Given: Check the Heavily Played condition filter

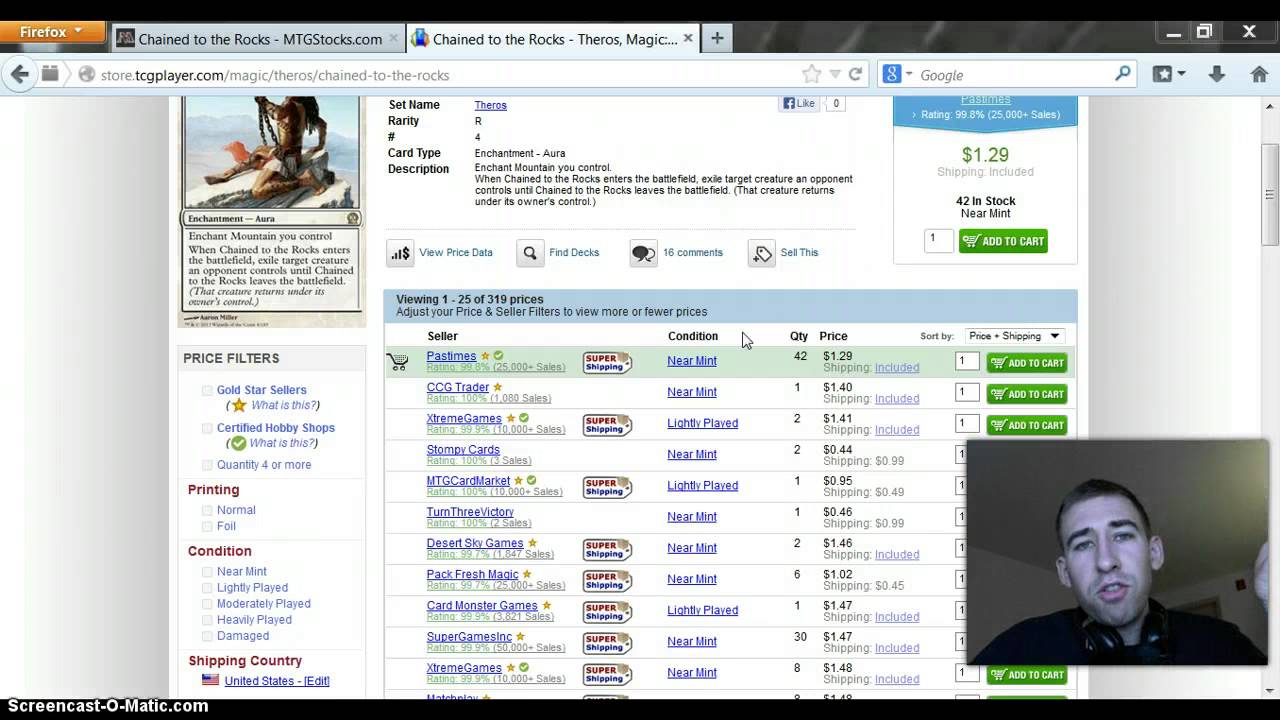Looking at the screenshot, I should point(207,620).
